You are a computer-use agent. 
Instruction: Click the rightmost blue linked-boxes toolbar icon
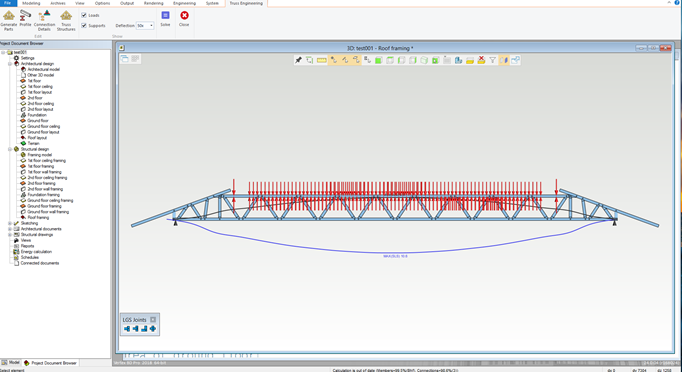[515, 60]
